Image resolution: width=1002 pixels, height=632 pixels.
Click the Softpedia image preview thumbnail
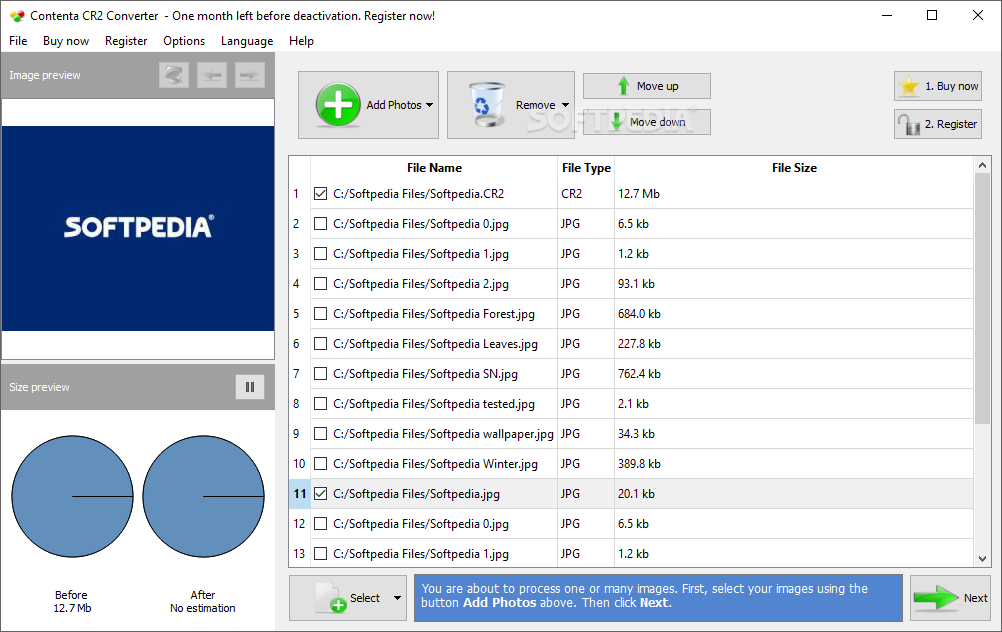coord(138,228)
